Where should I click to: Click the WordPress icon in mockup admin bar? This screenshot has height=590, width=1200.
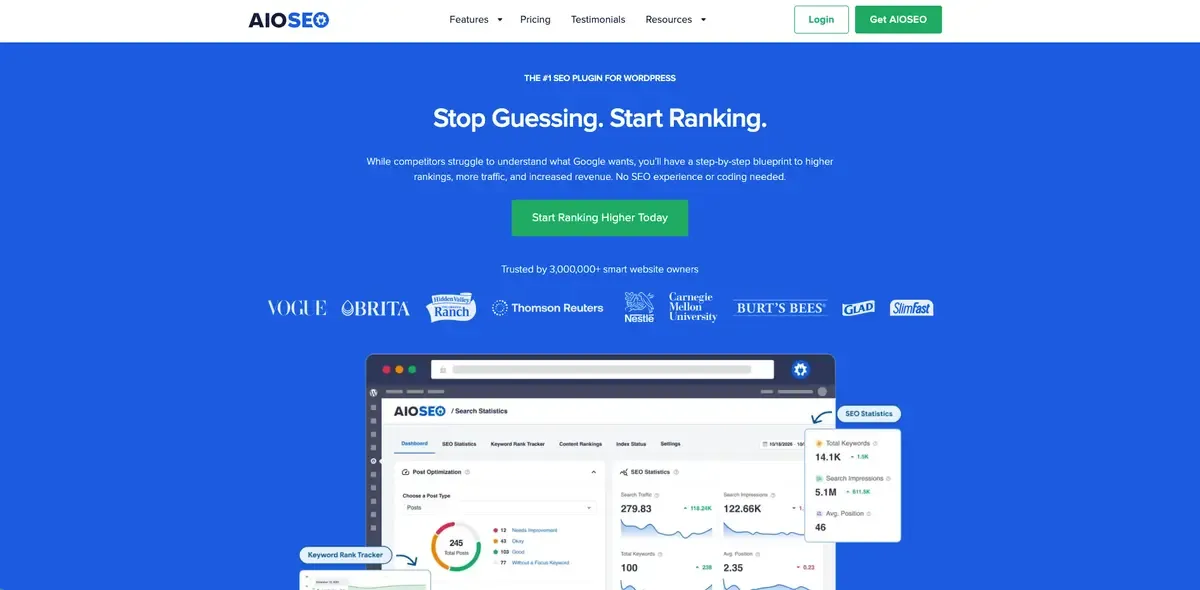(x=372, y=392)
